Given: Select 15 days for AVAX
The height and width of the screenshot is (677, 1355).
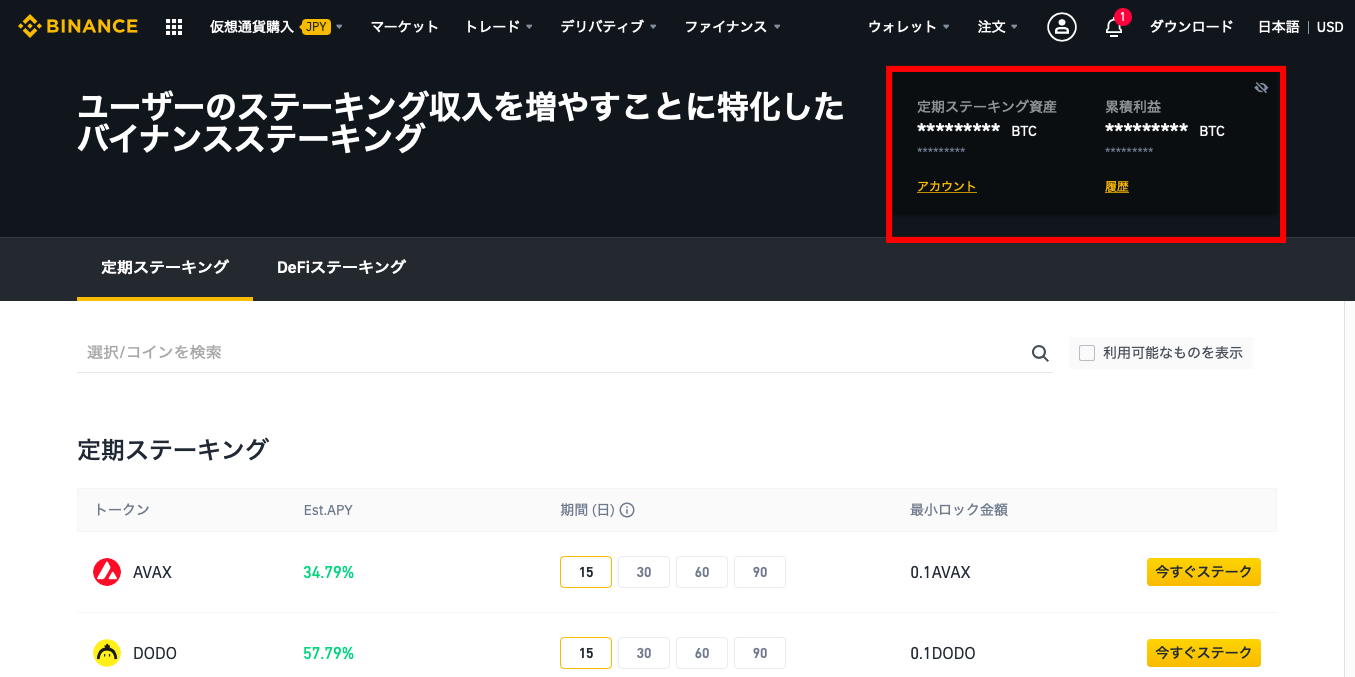Looking at the screenshot, I should 586,572.
